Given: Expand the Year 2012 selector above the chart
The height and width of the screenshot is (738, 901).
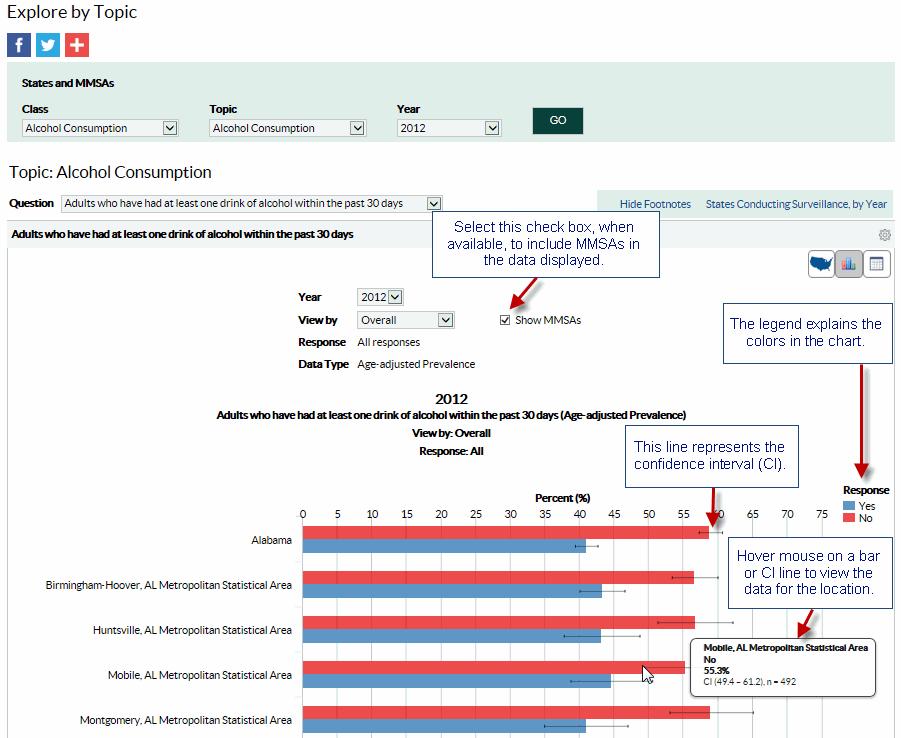Looking at the screenshot, I should coord(380,296).
